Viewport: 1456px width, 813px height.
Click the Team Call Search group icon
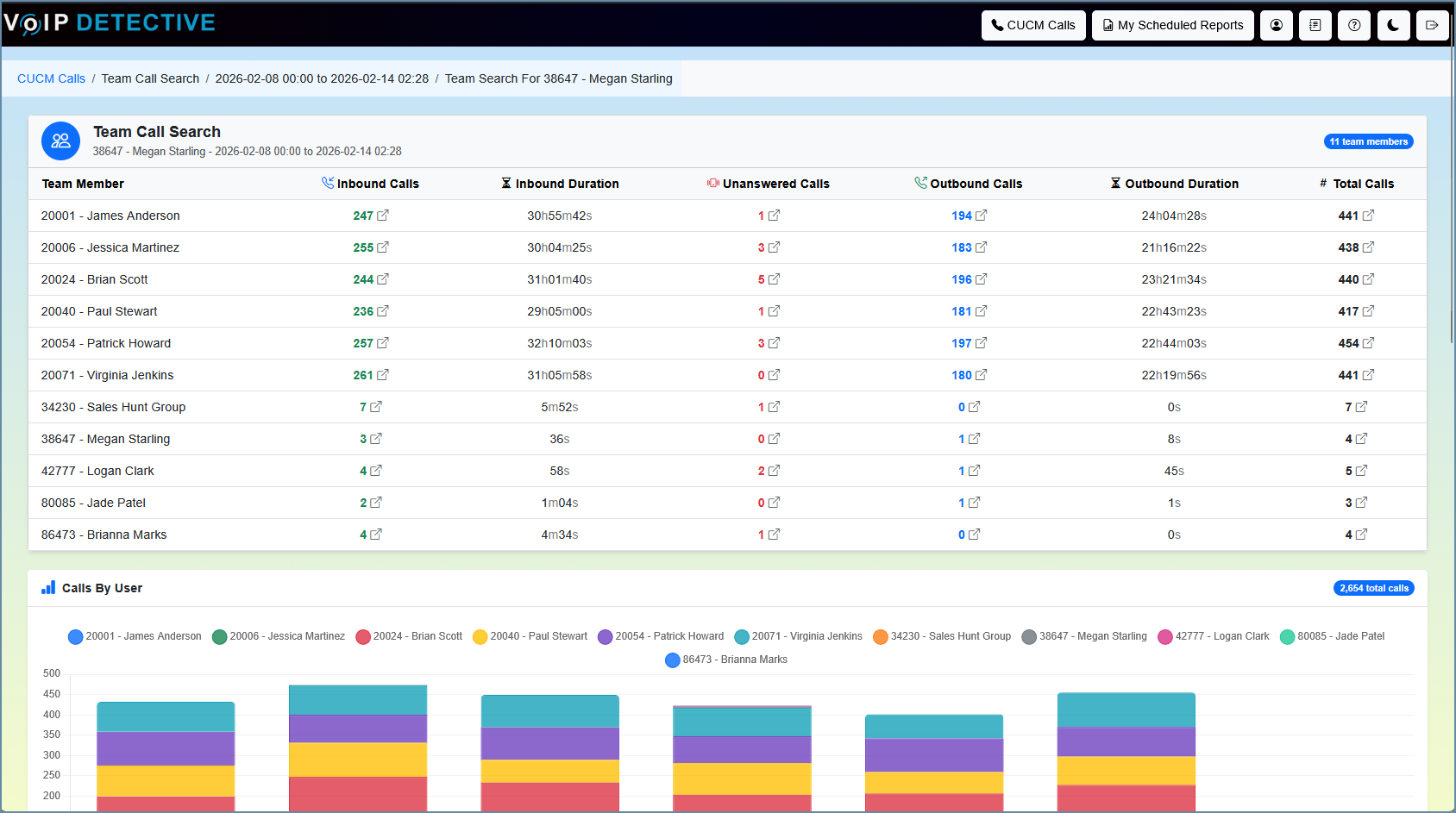pyautogui.click(x=60, y=141)
